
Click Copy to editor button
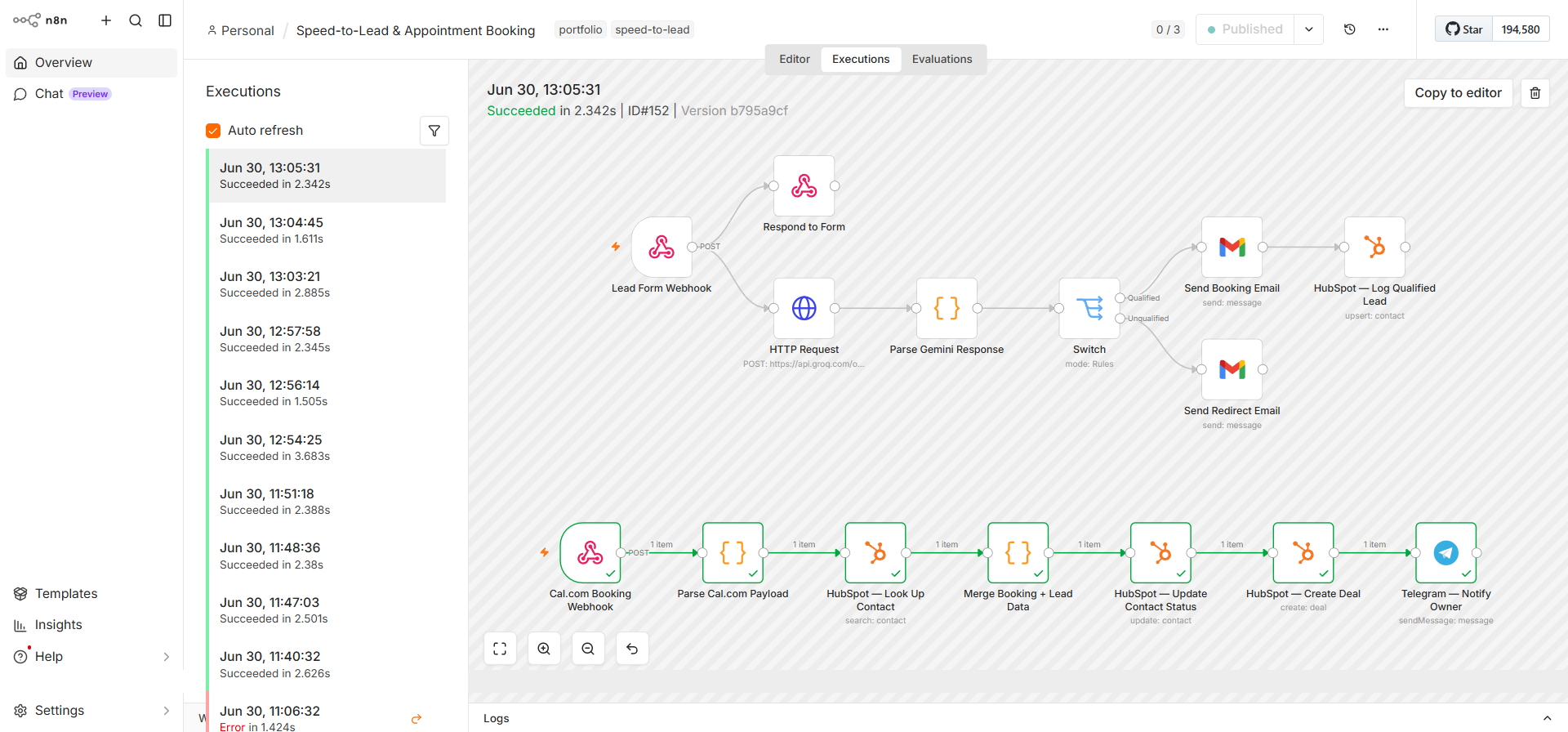pyautogui.click(x=1458, y=93)
